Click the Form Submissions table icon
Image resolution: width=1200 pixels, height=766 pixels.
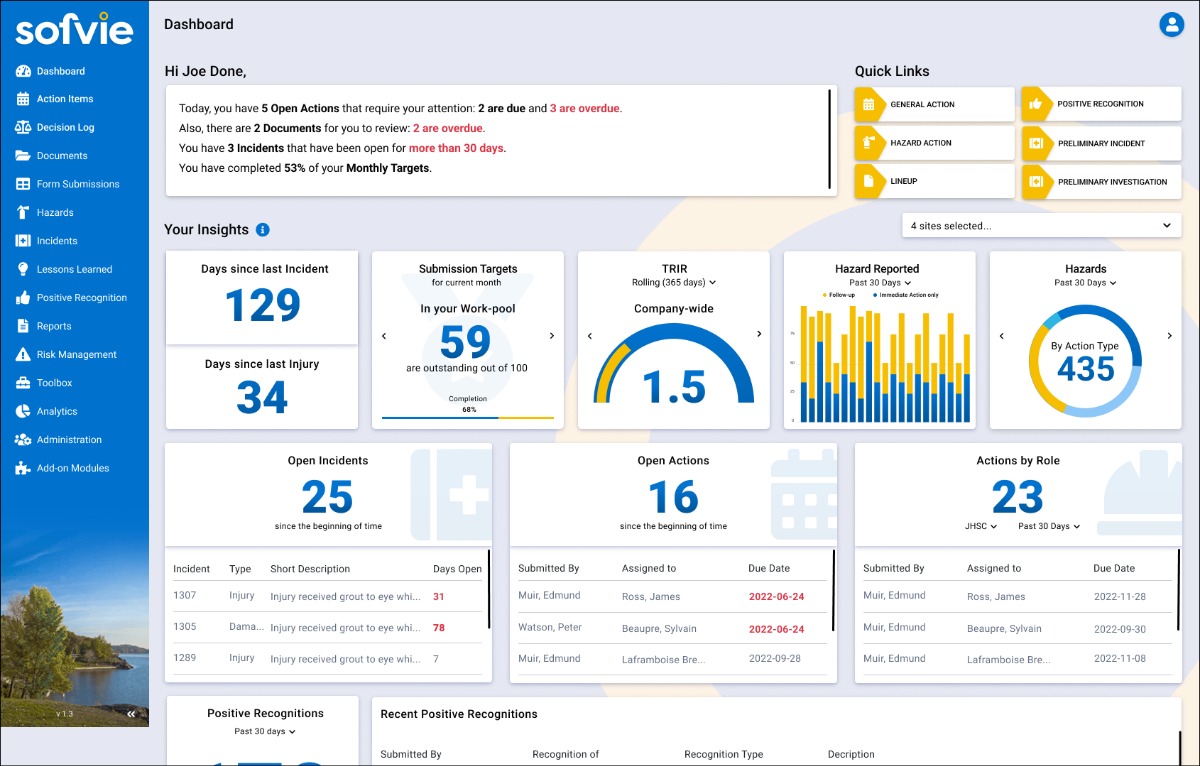tap(23, 184)
